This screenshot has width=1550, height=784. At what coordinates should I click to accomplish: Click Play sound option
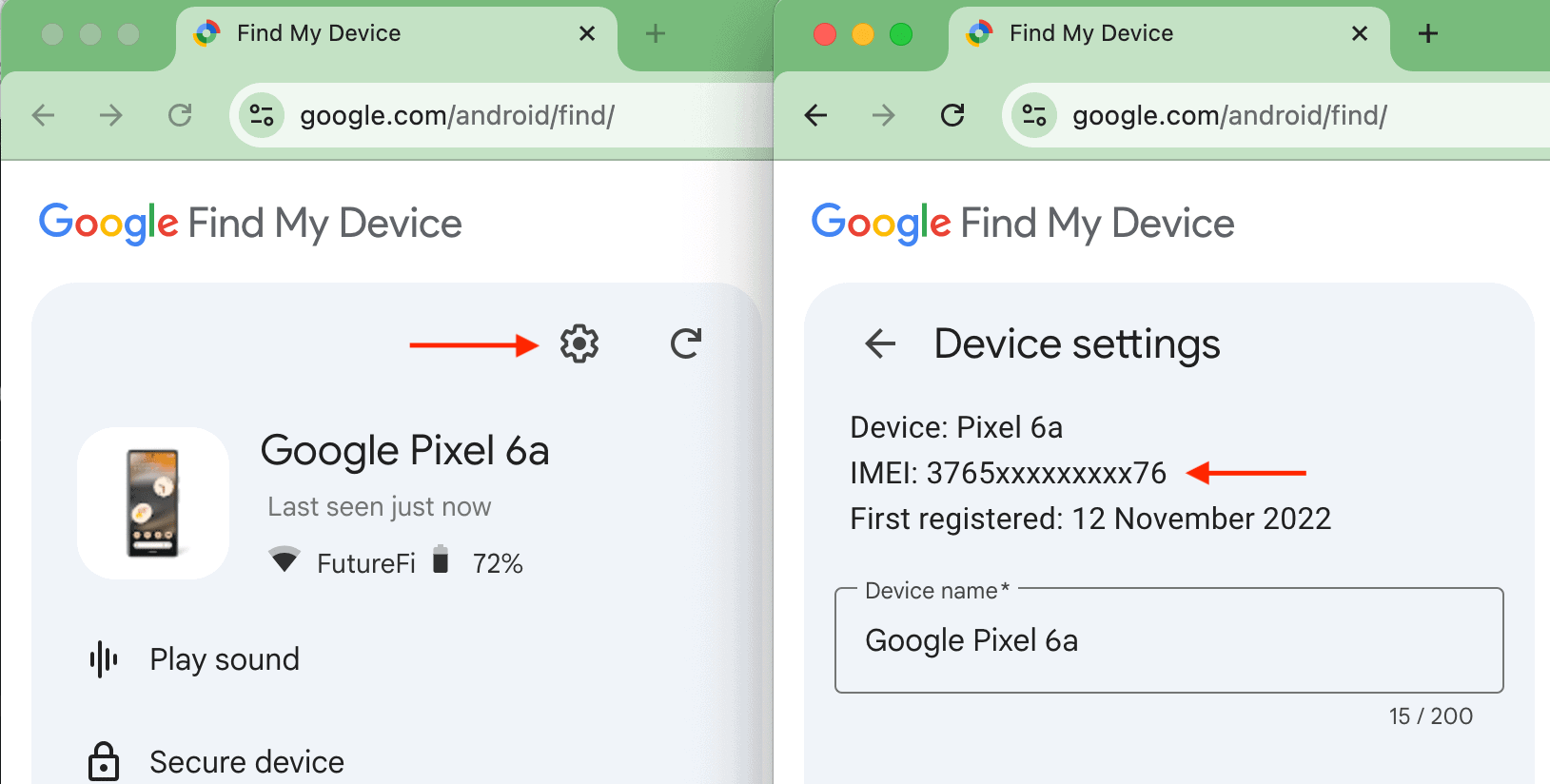(224, 659)
